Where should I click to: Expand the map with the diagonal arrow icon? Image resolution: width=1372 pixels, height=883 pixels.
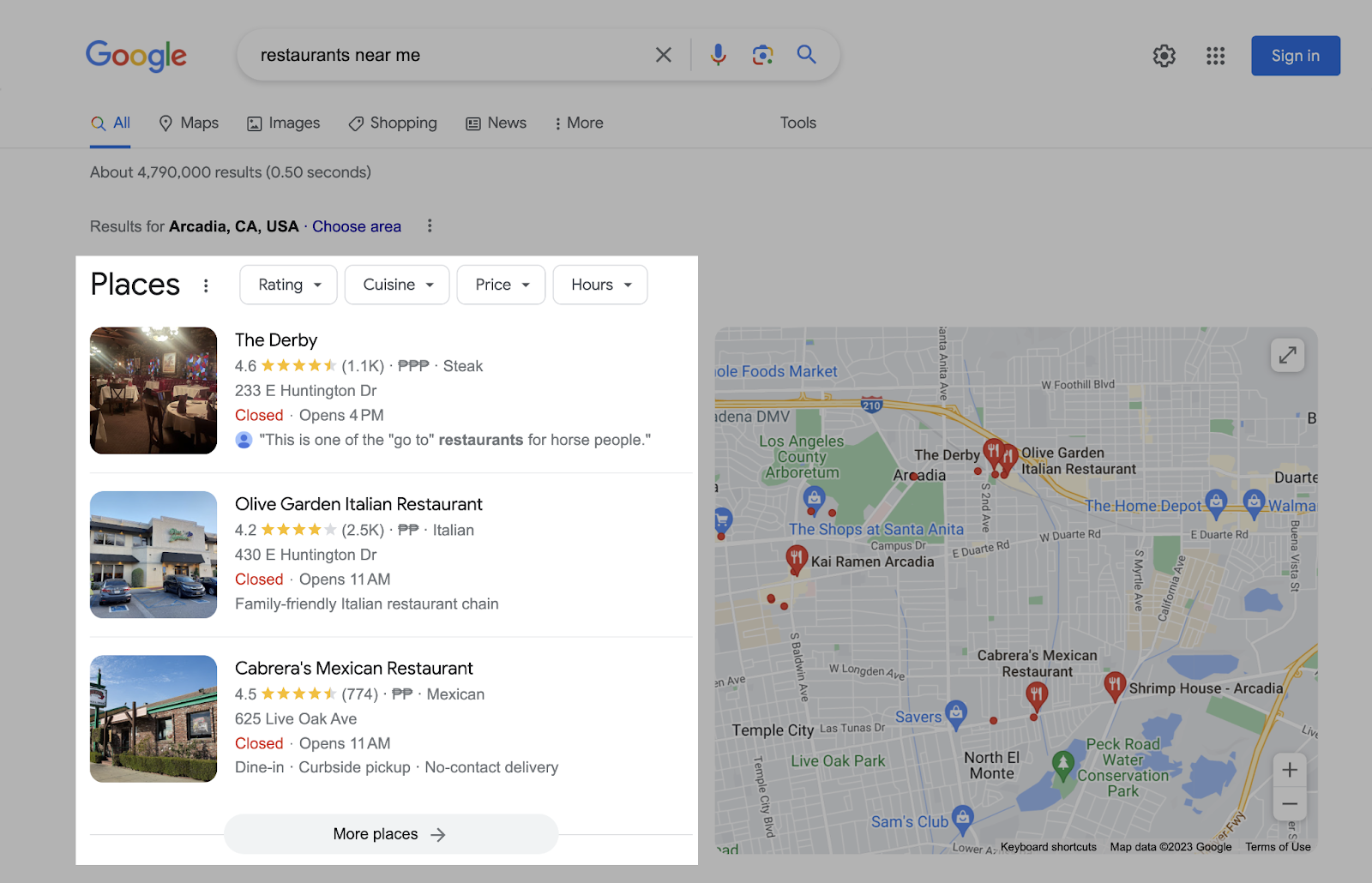click(x=1287, y=354)
